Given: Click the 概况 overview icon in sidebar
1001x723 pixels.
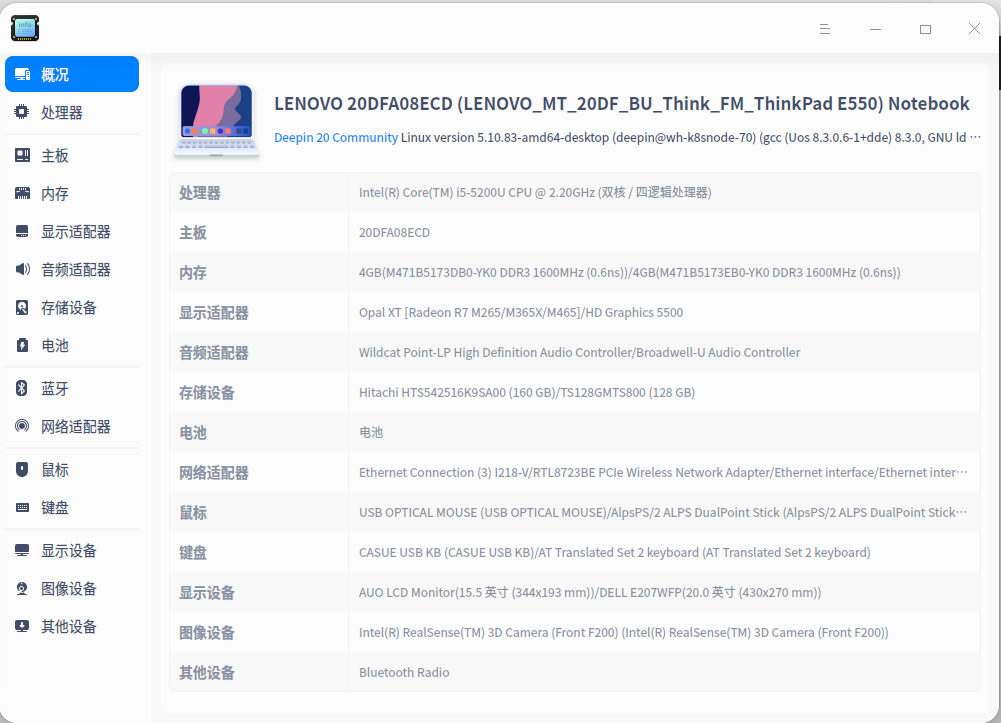Looking at the screenshot, I should point(22,75).
